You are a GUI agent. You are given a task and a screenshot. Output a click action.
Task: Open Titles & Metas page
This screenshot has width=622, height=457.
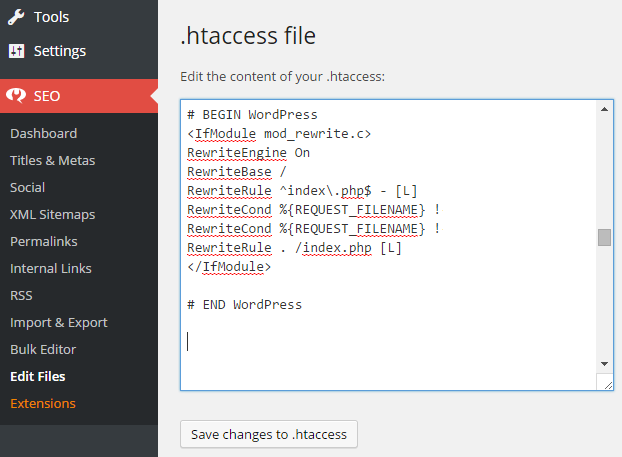pyautogui.click(x=52, y=160)
